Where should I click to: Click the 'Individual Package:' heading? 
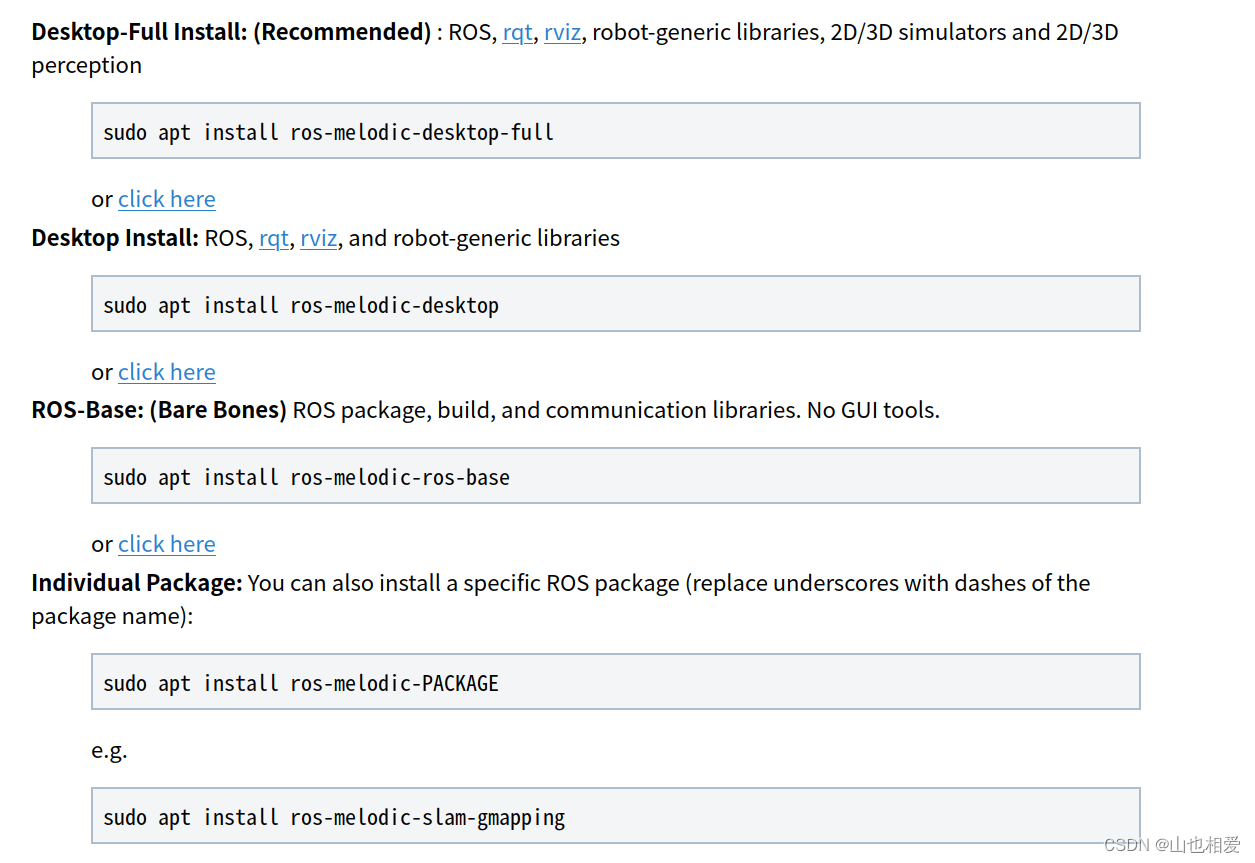tap(137, 583)
